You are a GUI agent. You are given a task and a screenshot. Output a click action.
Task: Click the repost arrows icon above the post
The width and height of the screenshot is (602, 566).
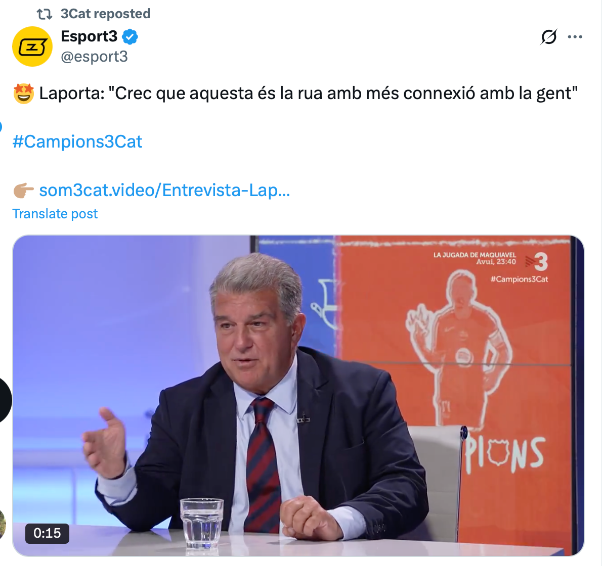(x=45, y=14)
